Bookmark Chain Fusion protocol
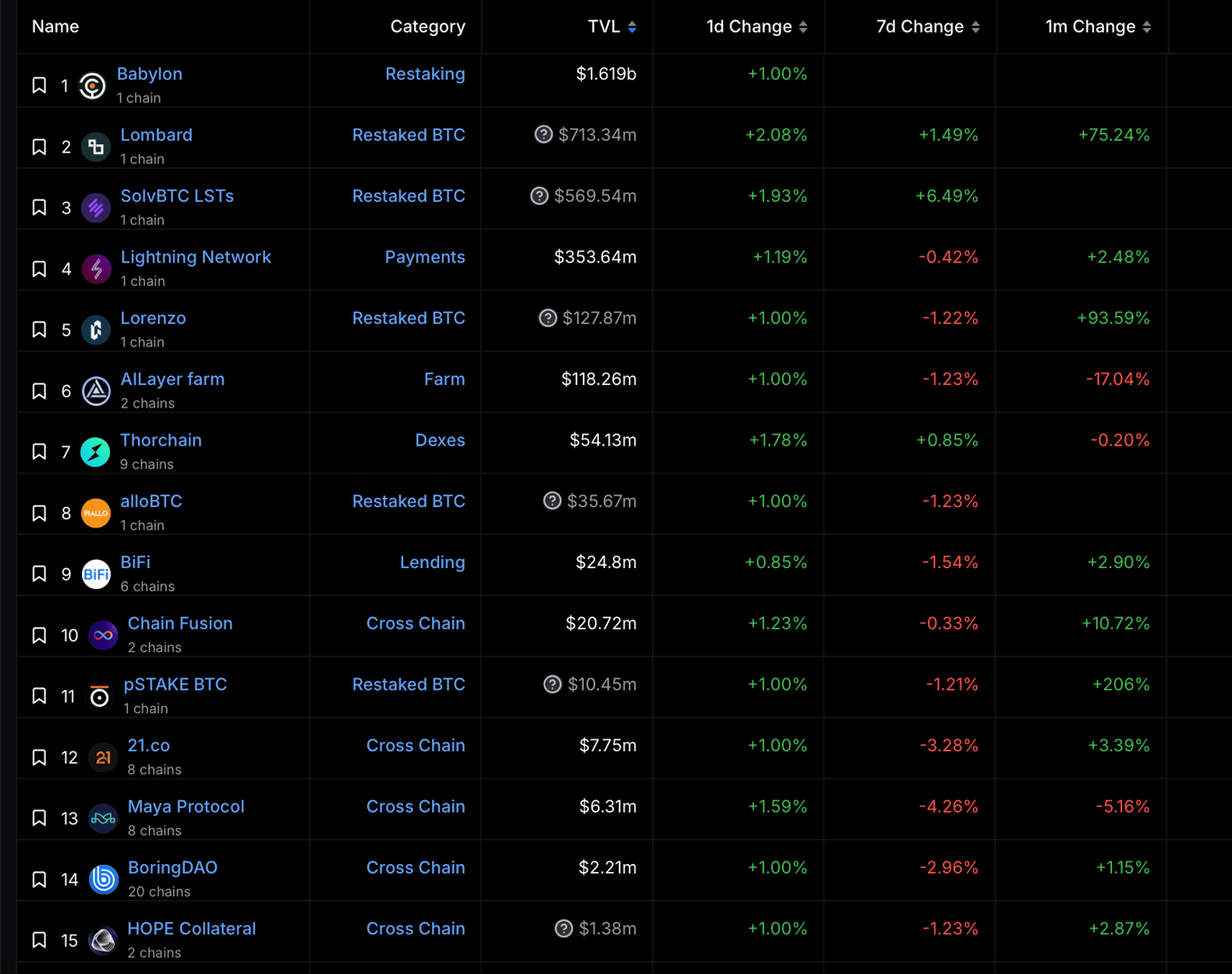This screenshot has height=974, width=1232. pyautogui.click(x=40, y=635)
